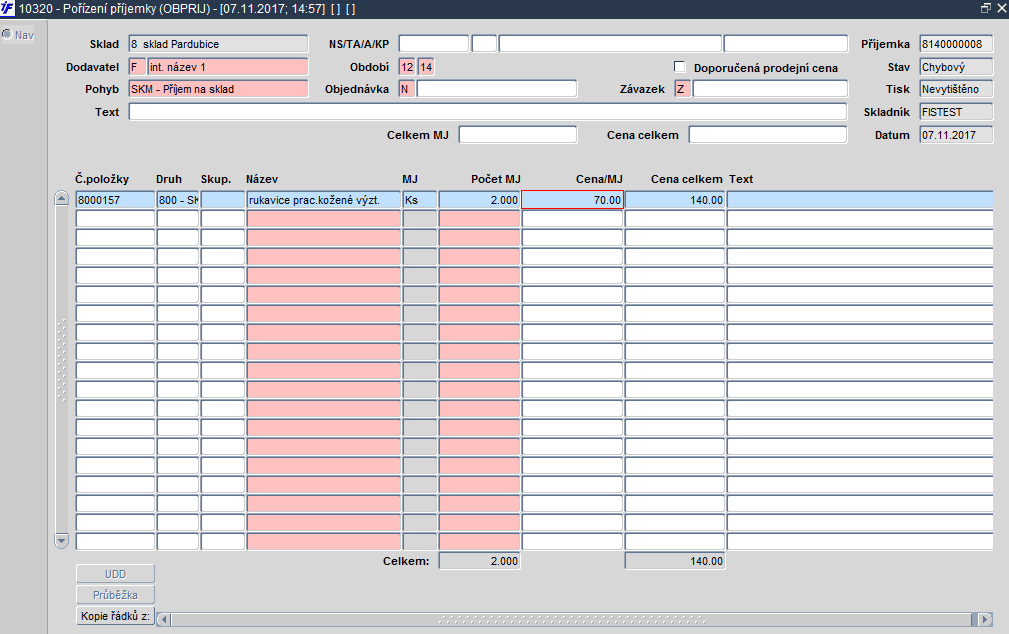The image size is (1009, 634).
Task: Click the Dodavatel type field F
Action: pos(137,67)
